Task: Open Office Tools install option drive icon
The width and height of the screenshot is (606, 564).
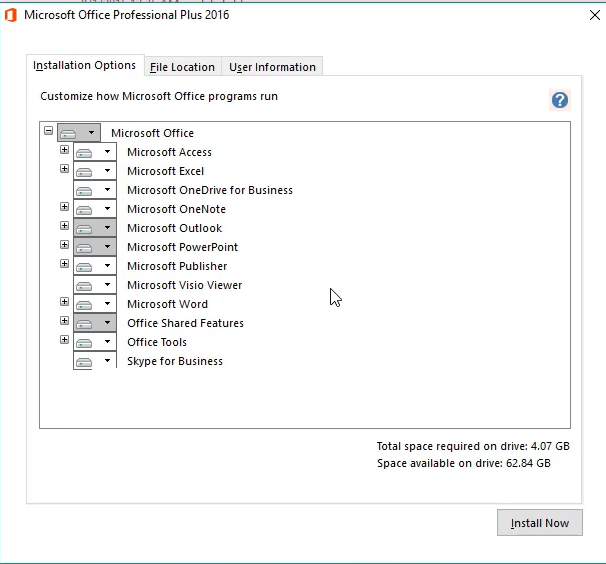Action: 85,342
